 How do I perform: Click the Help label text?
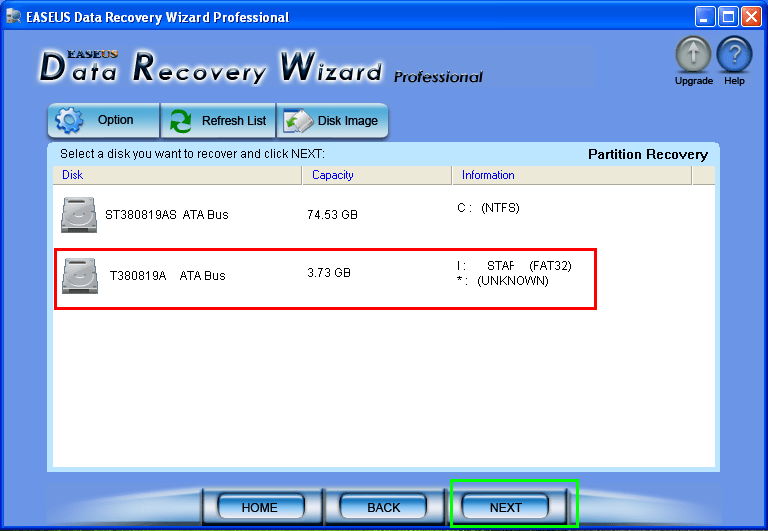click(734, 81)
